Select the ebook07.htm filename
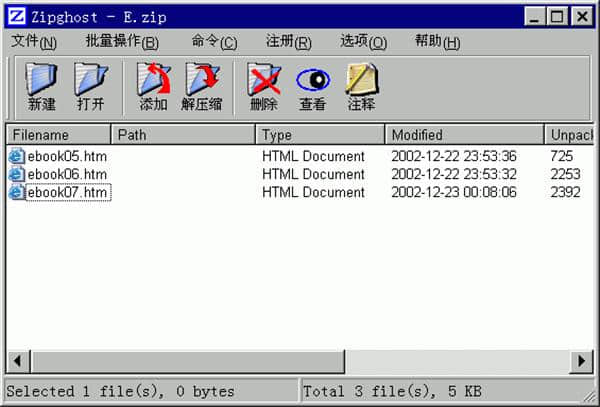 [x=68, y=192]
